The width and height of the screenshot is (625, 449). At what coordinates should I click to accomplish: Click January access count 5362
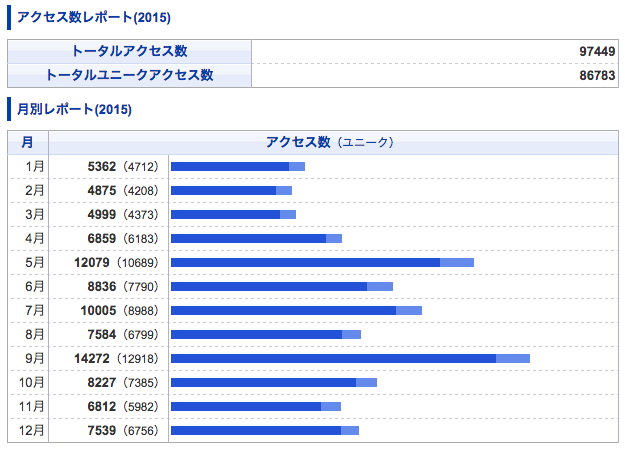(102, 167)
